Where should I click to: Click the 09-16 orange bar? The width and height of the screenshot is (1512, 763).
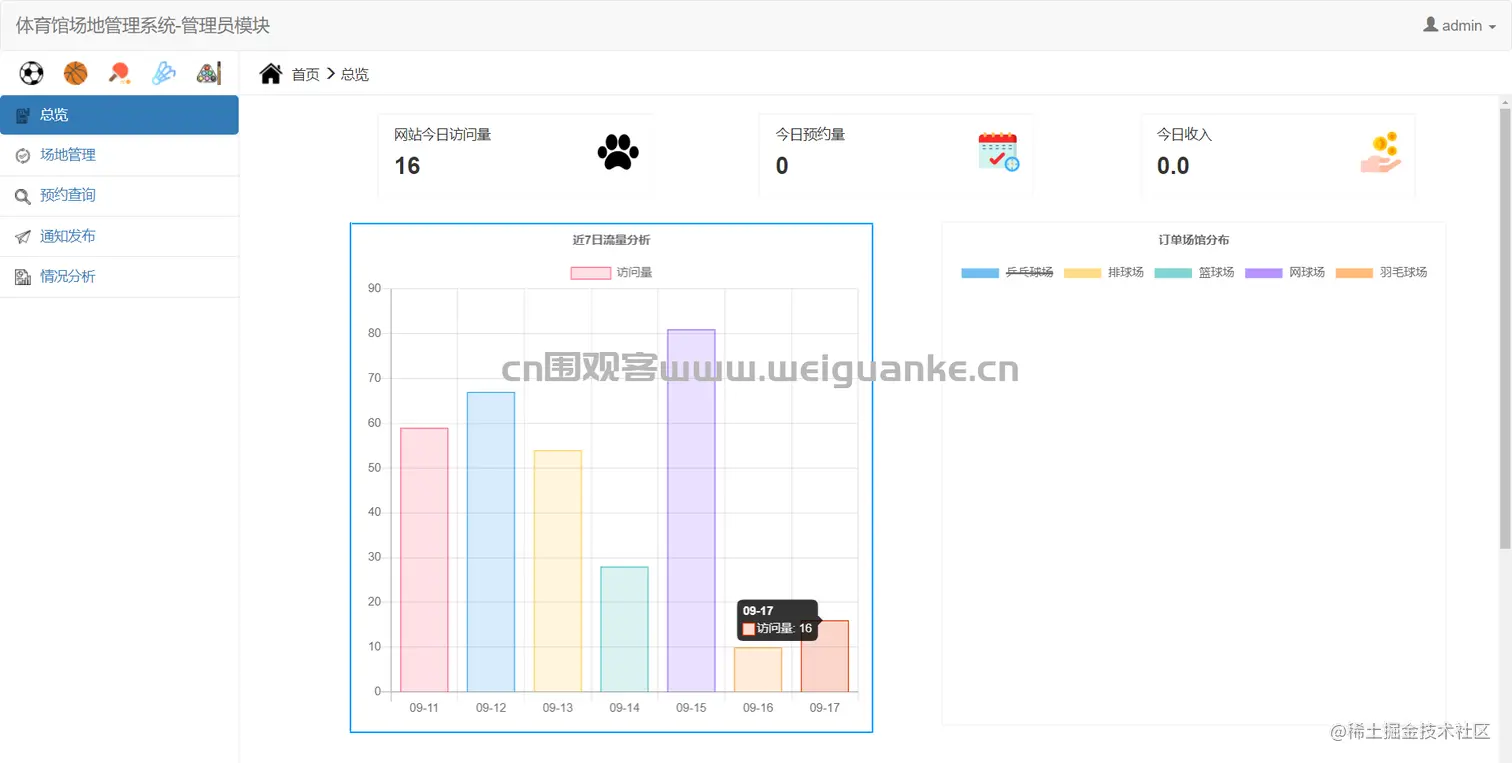[758, 670]
